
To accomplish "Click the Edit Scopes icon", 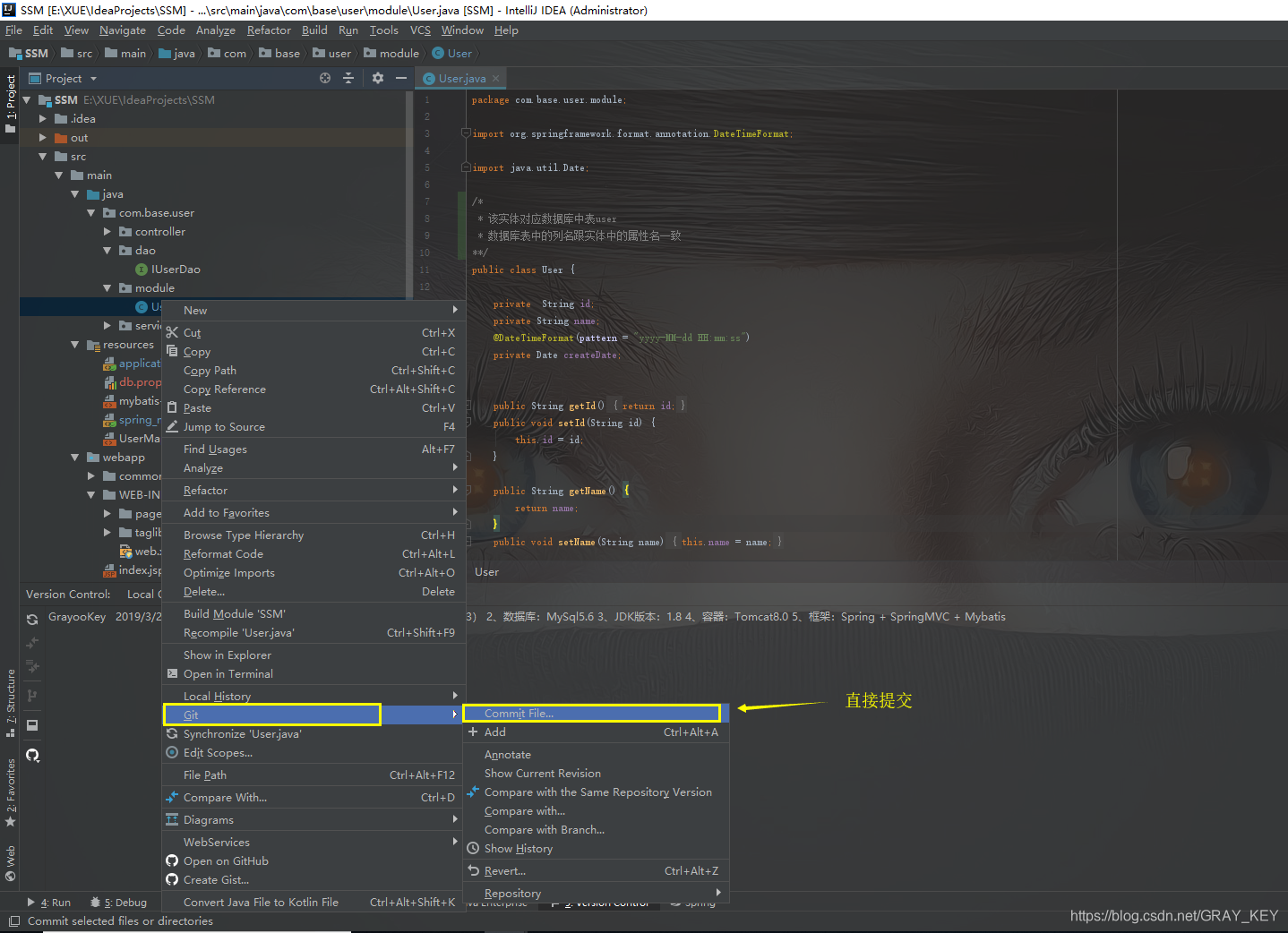I will [x=172, y=752].
